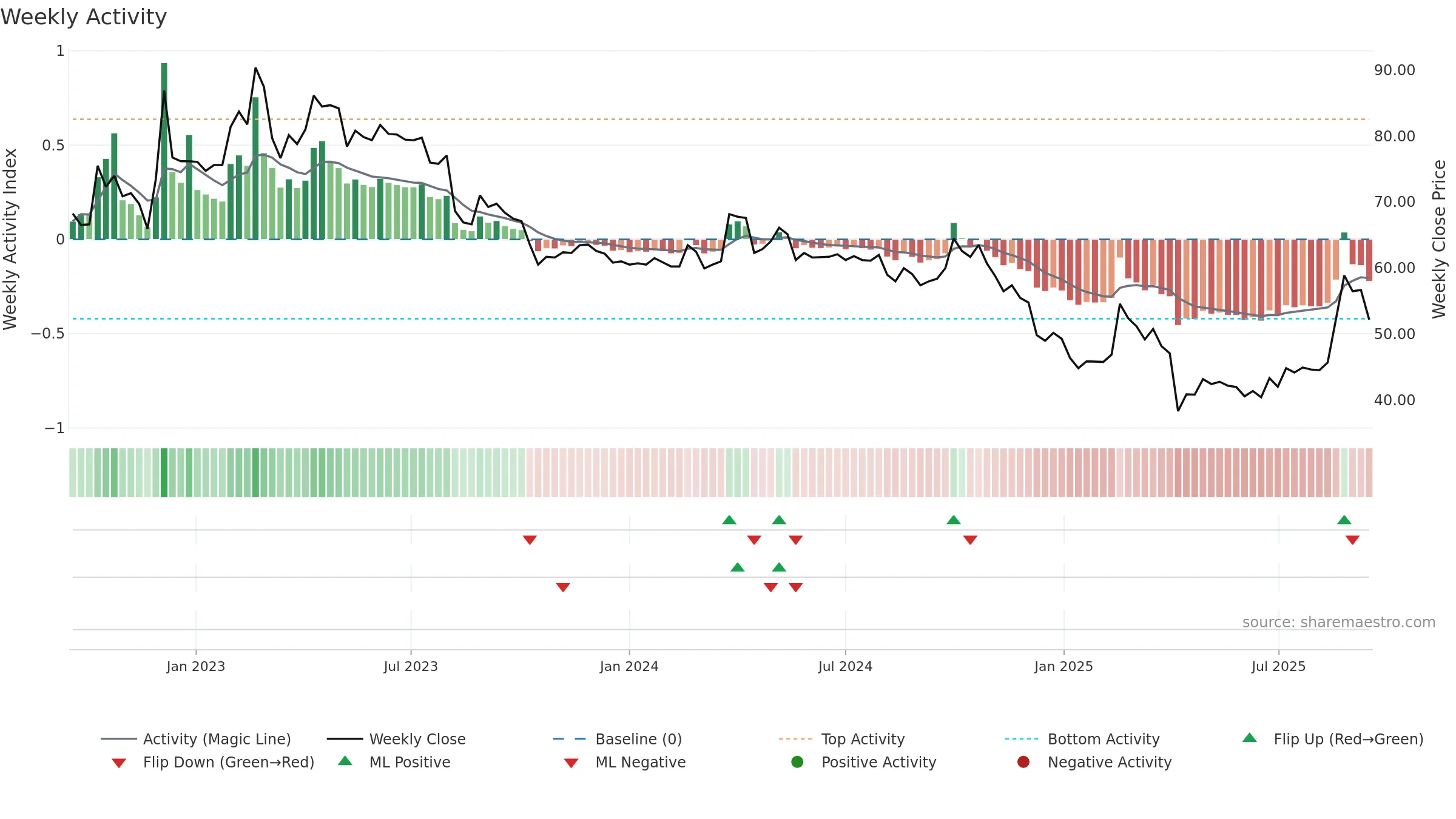This screenshot has height=819, width=1456.
Task: Click the green Flip Up legend triangle
Action: 1249,738
